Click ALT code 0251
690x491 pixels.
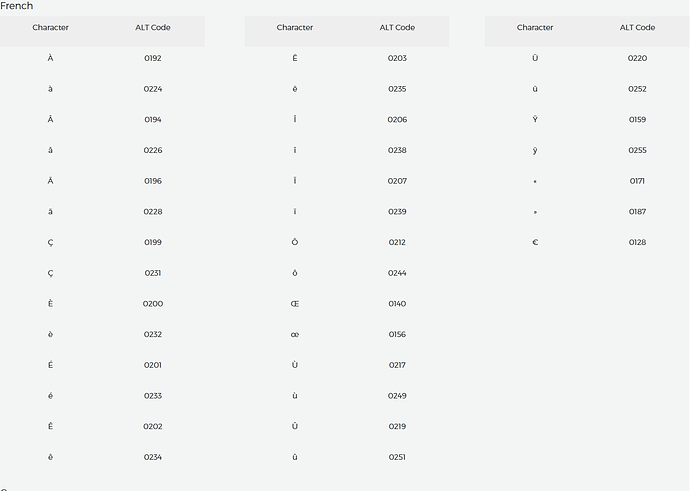pos(397,457)
